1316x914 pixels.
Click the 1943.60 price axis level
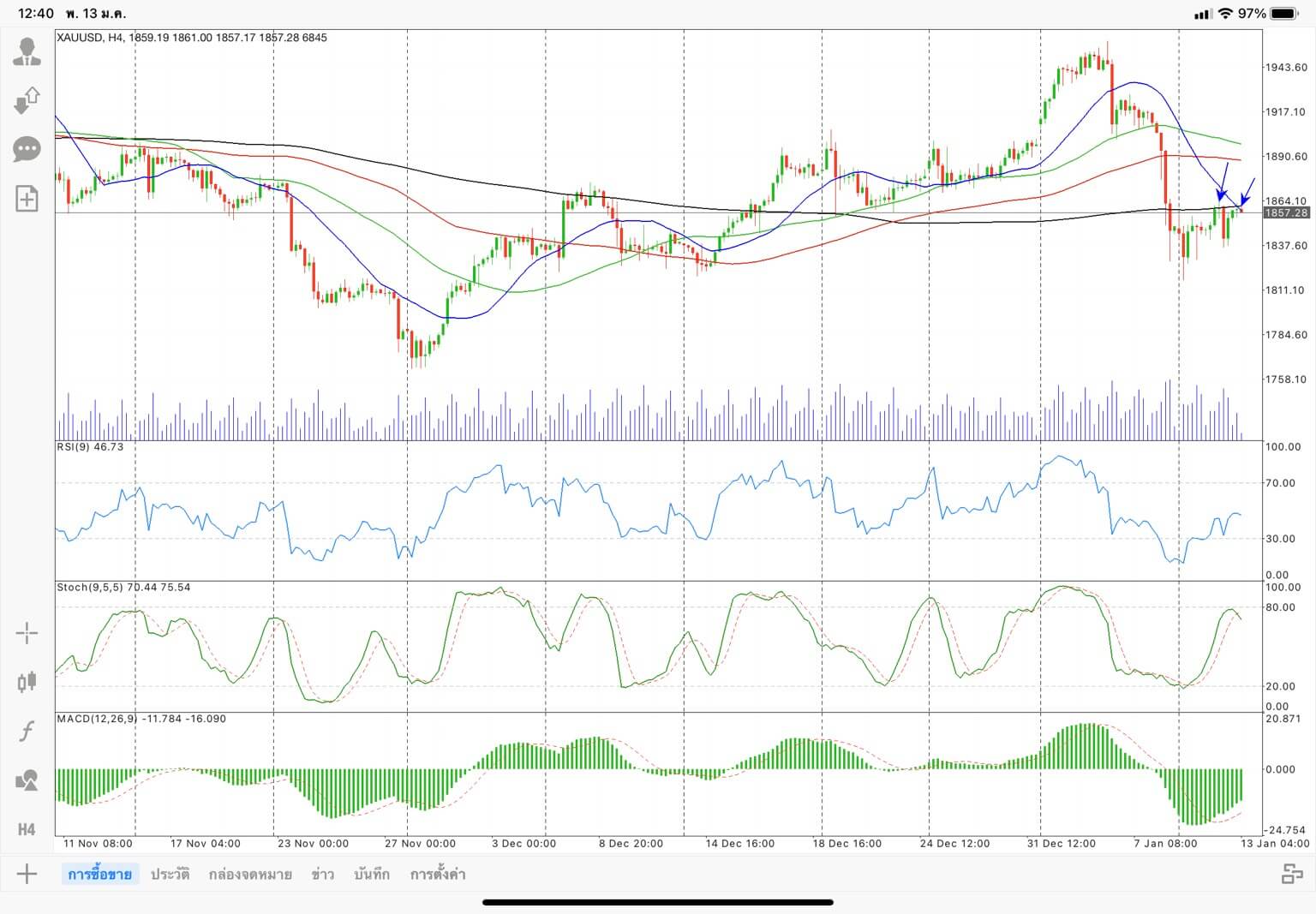tap(1286, 68)
